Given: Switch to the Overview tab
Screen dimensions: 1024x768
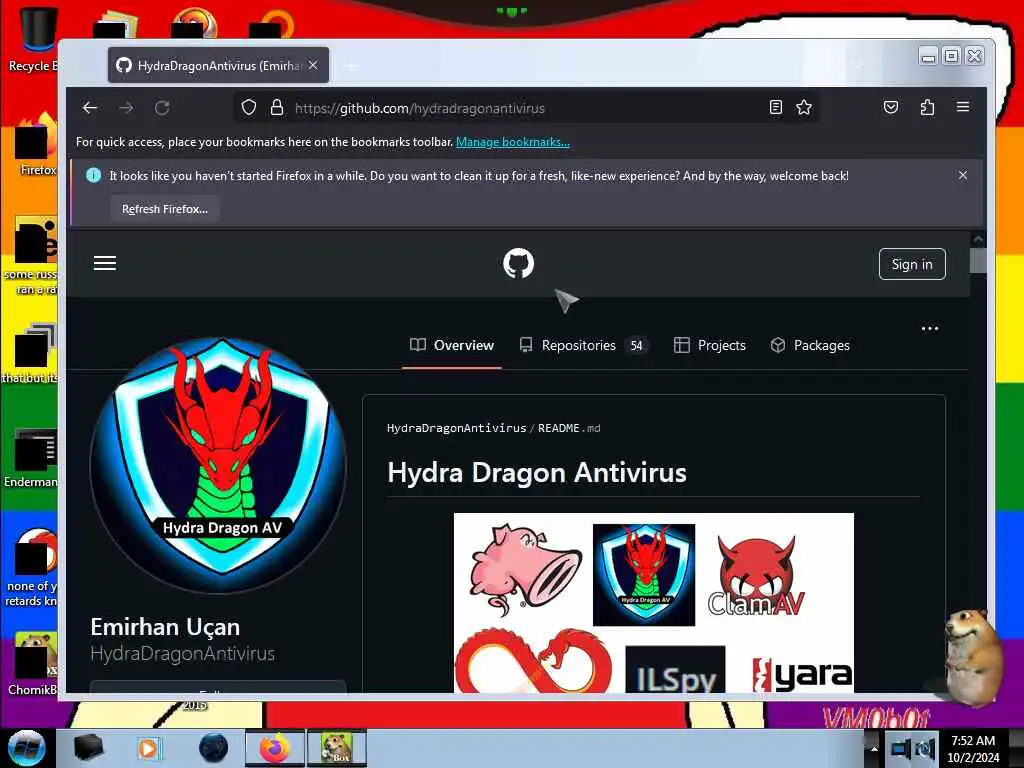Looking at the screenshot, I should [x=452, y=345].
